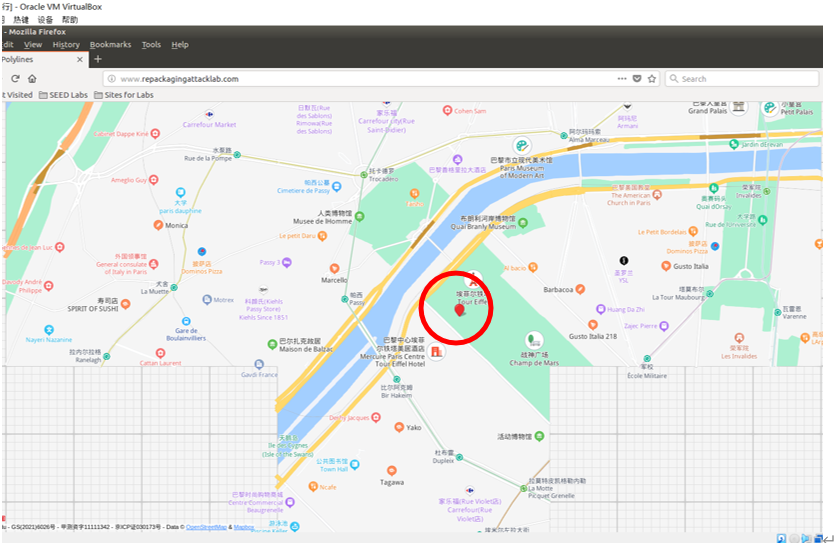Click the Gare de Boulainvilliers station icon
The image size is (836, 543).
coord(186,321)
